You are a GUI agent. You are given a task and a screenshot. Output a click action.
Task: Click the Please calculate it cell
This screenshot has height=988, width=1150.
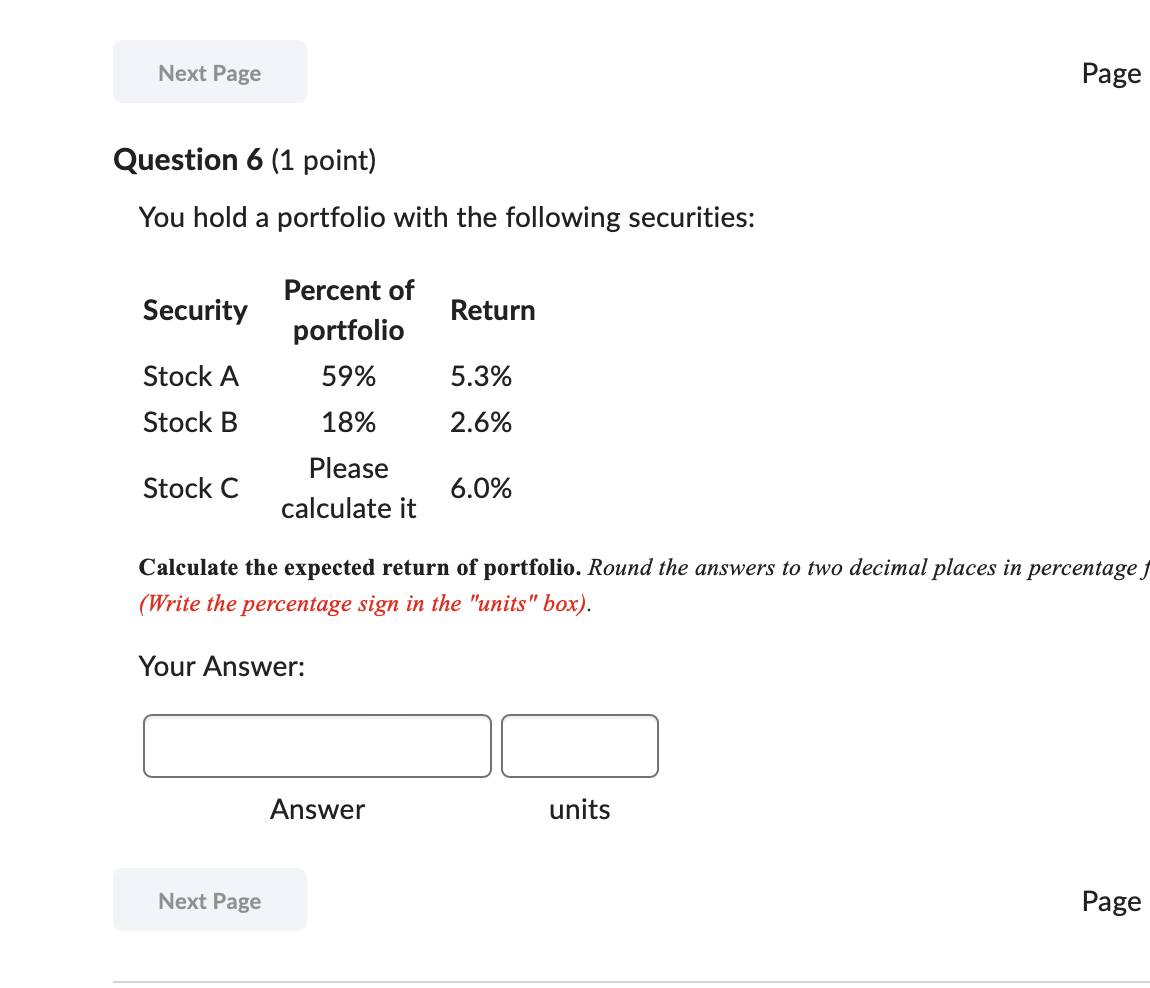click(x=348, y=488)
